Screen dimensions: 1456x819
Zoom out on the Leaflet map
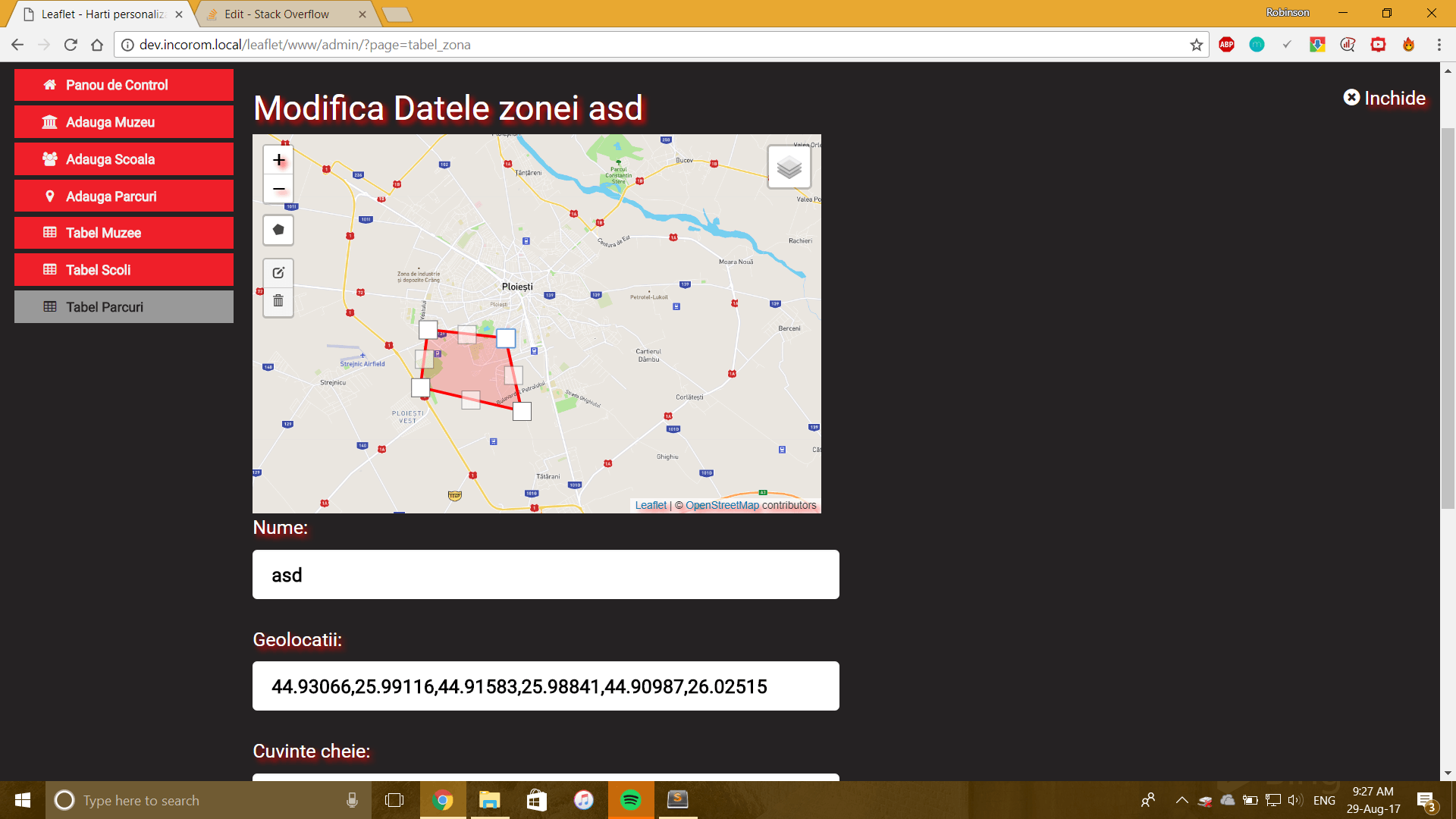click(x=279, y=189)
